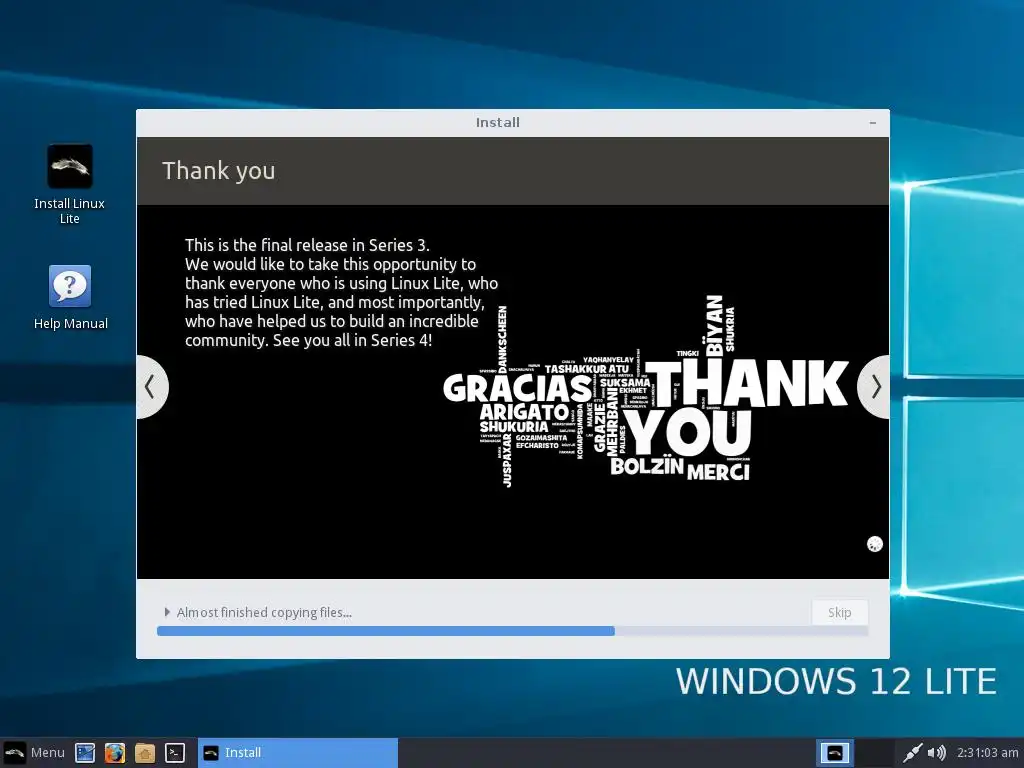Viewport: 1024px width, 768px height.
Task: Open the network connection tray icon
Action: 912,753
